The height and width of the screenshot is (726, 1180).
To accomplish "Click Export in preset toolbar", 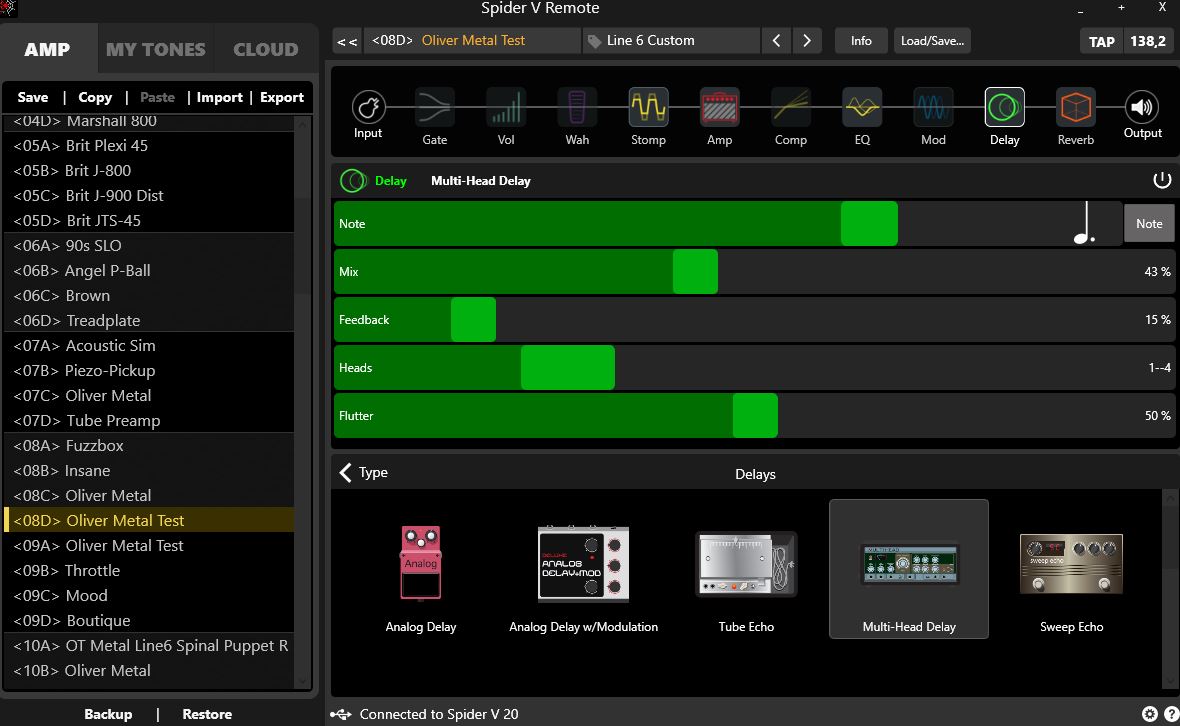I will (281, 97).
